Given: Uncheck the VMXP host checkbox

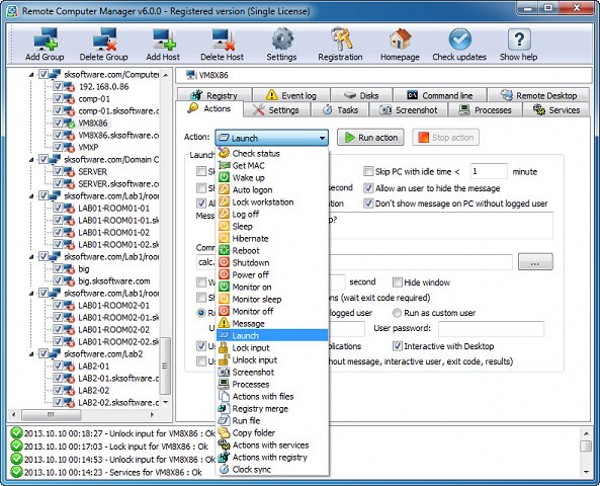Looking at the screenshot, I should [x=57, y=146].
